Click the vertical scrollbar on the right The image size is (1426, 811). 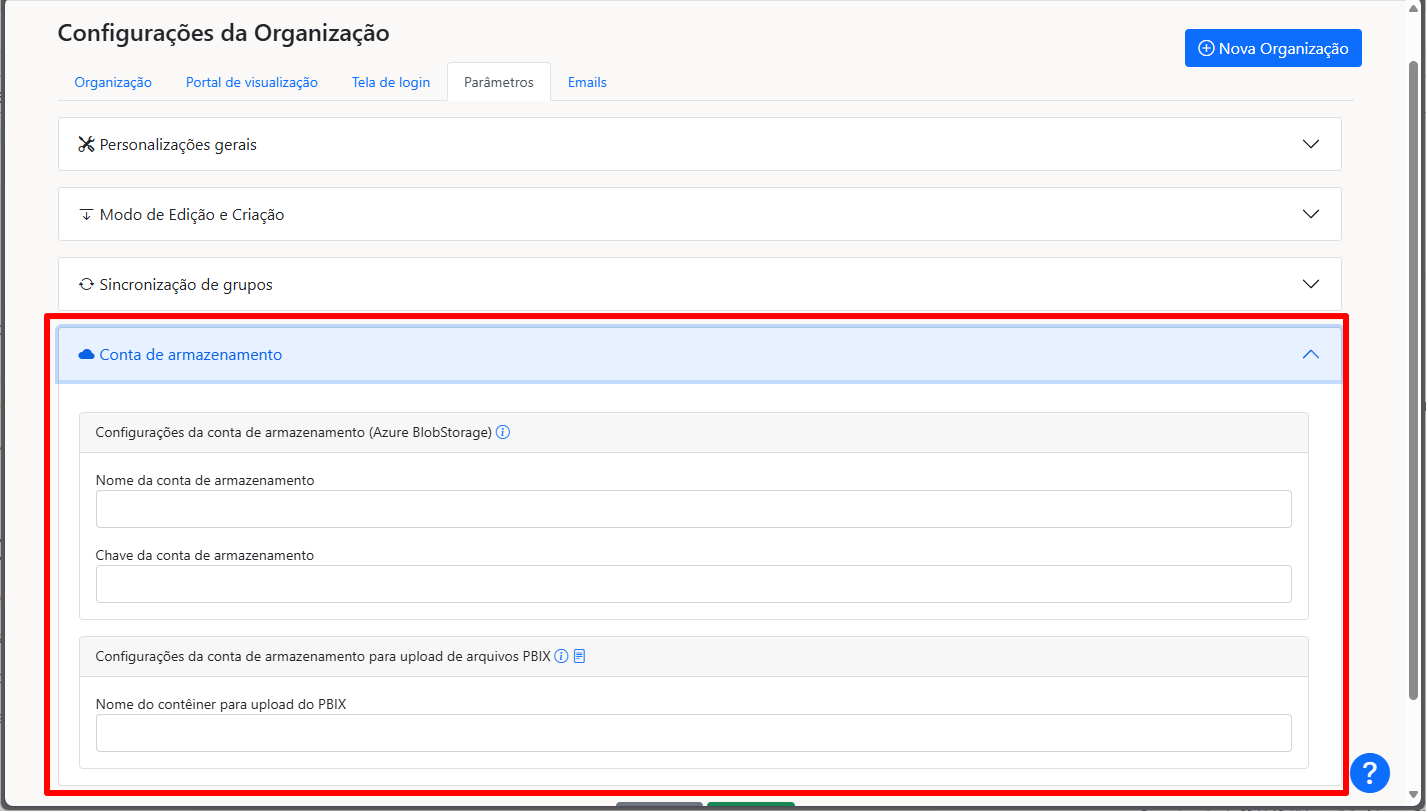pos(1413,380)
